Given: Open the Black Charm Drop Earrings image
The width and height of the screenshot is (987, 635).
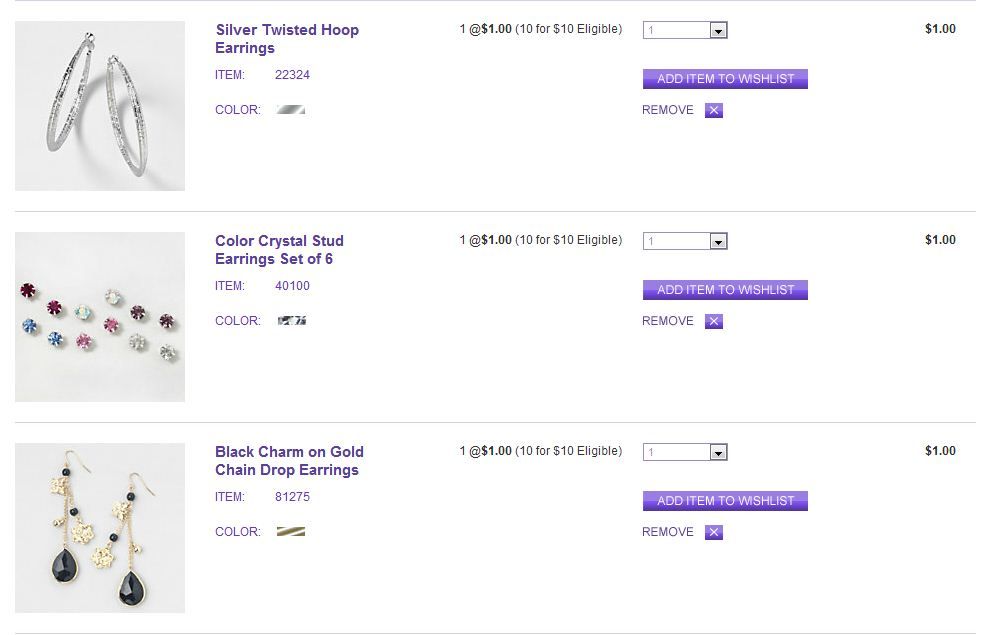Looking at the screenshot, I should 100,528.
